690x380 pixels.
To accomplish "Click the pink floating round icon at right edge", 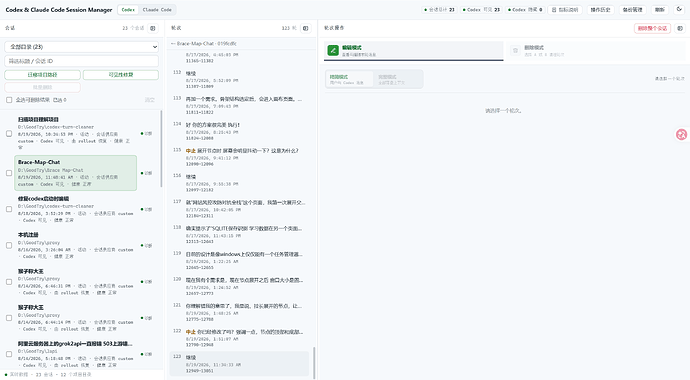I will pos(682,135).
